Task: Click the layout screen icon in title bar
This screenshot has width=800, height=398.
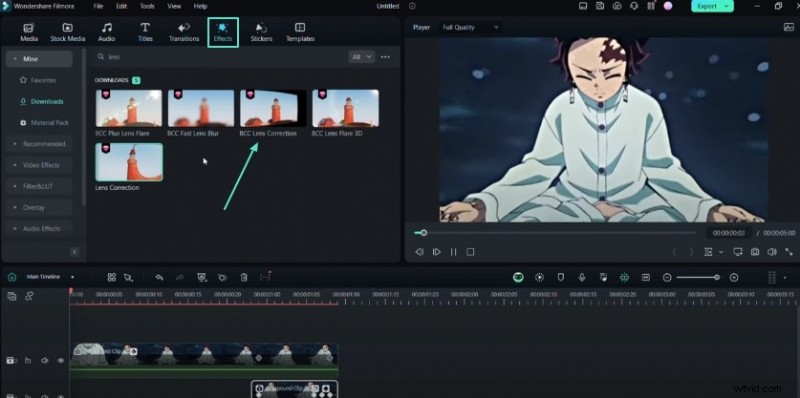Action: [584, 6]
